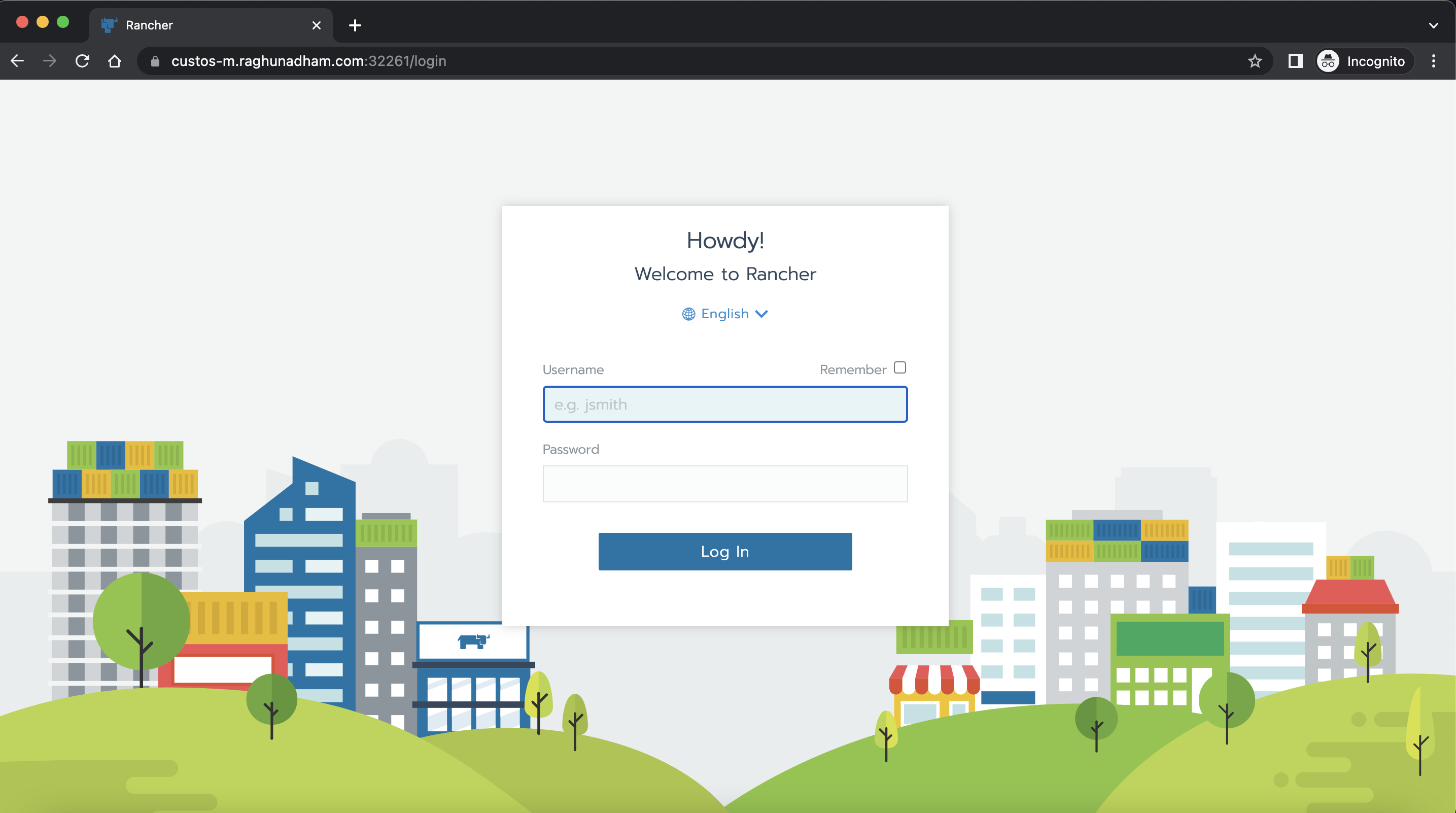This screenshot has height=813, width=1456.
Task: Open Chrome's three-dot menu
Action: [1433, 61]
